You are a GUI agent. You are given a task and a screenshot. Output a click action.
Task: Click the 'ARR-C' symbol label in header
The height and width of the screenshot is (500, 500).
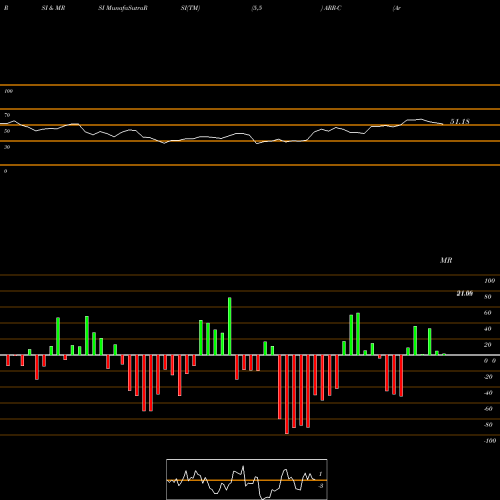(332, 8)
